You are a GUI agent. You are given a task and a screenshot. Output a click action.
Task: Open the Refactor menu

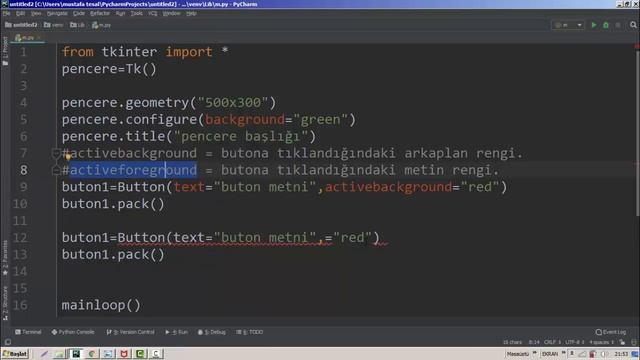[x=100, y=13]
